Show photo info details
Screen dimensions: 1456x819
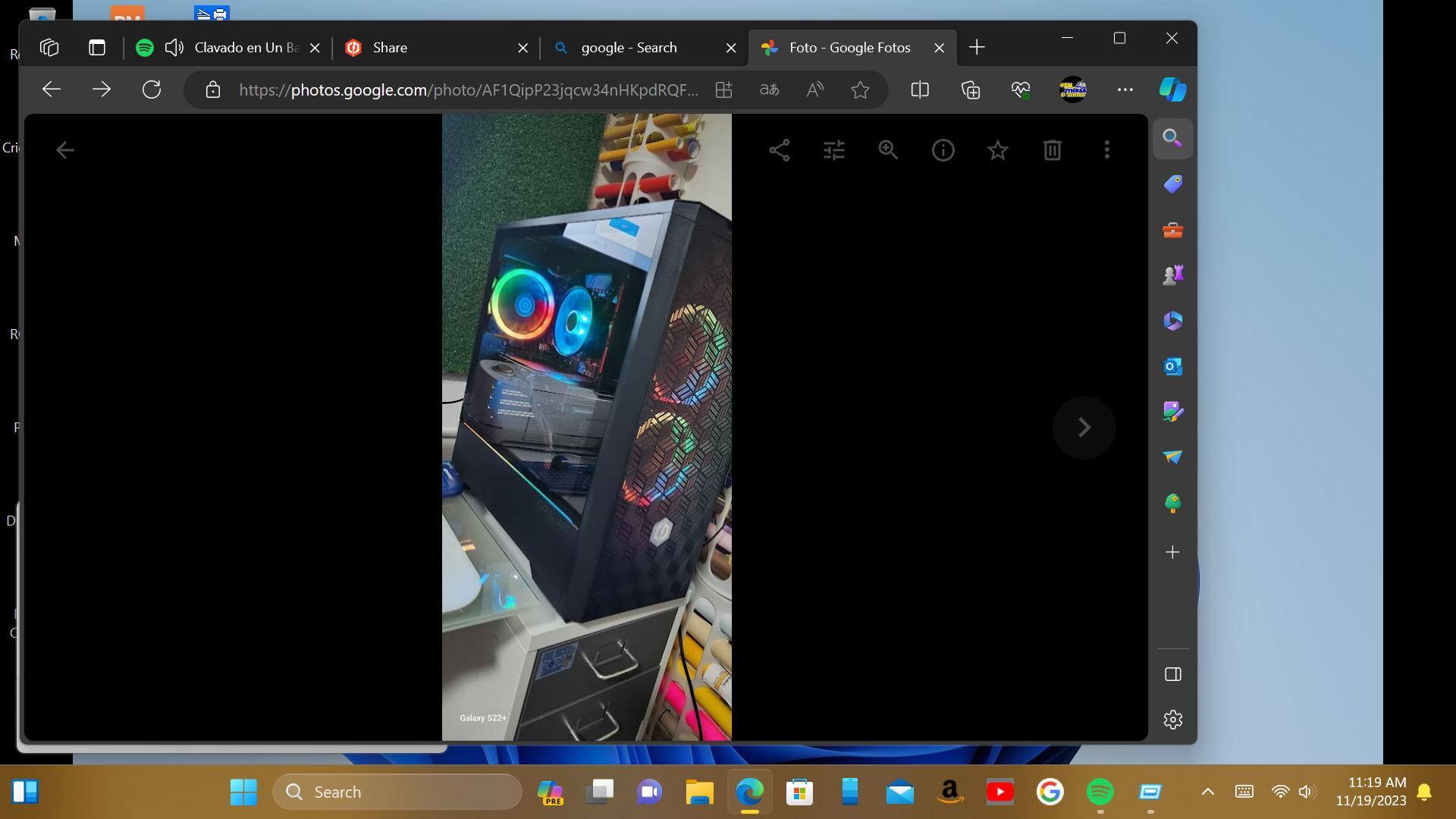click(943, 150)
